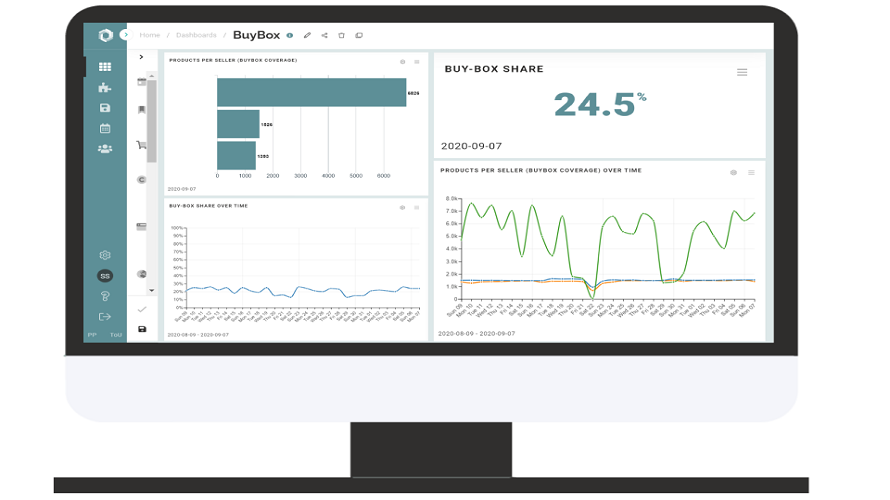Click the shortest bar in the bar chart
The height and width of the screenshot is (500, 890).
pyautogui.click(x=236, y=156)
